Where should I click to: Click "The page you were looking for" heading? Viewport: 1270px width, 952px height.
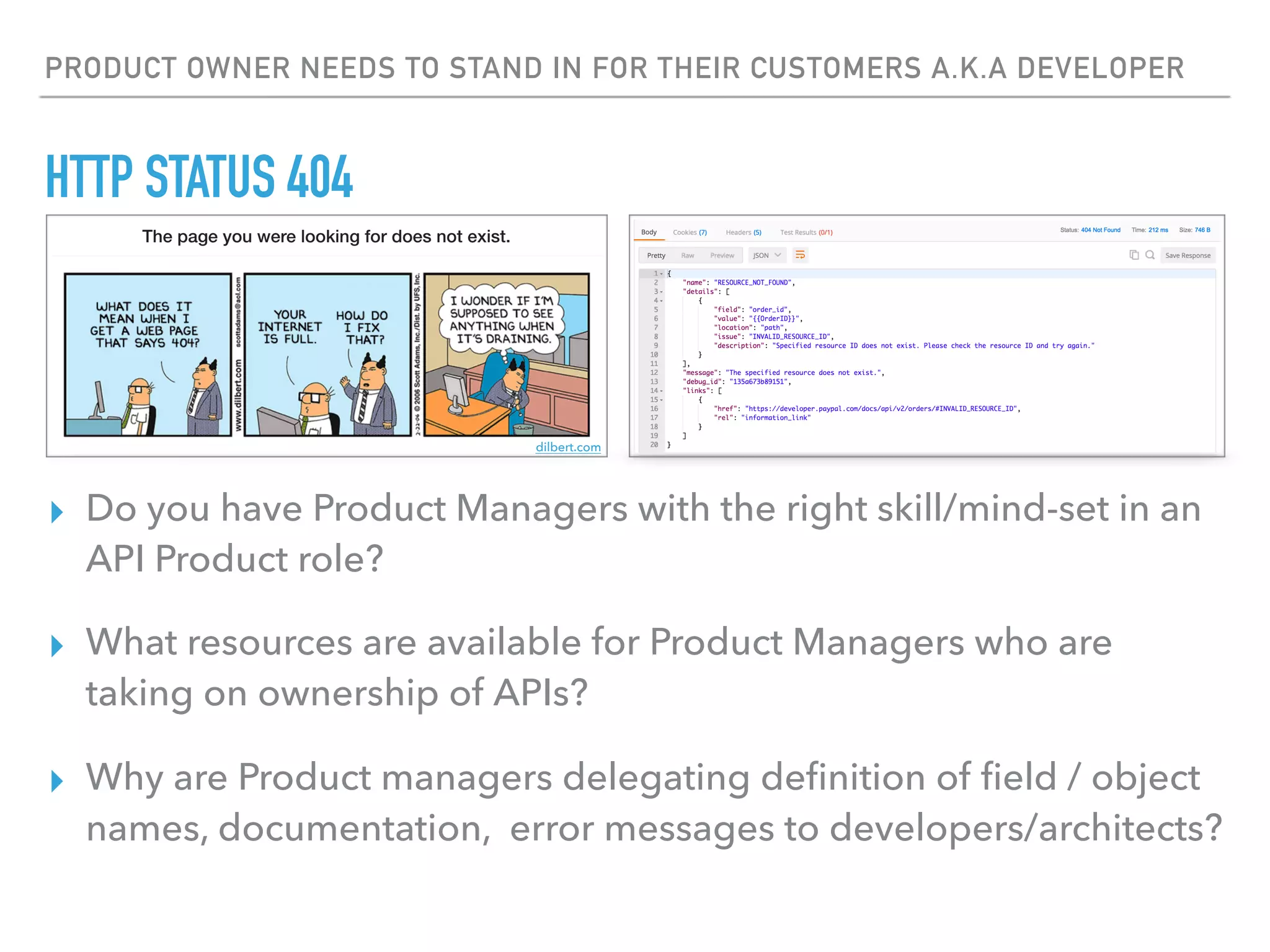326,236
